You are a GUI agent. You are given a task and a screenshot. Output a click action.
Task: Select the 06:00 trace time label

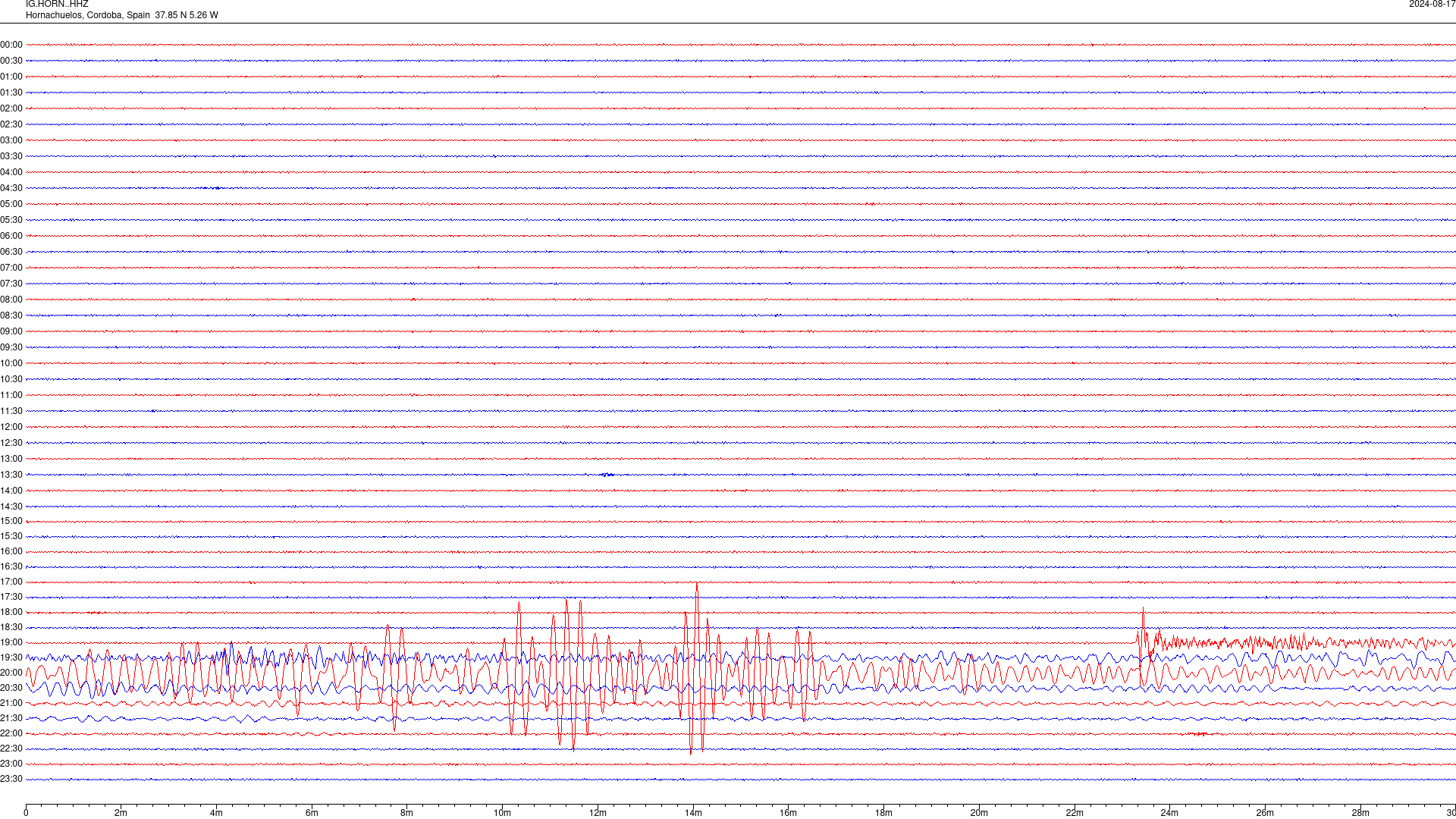click(x=11, y=236)
